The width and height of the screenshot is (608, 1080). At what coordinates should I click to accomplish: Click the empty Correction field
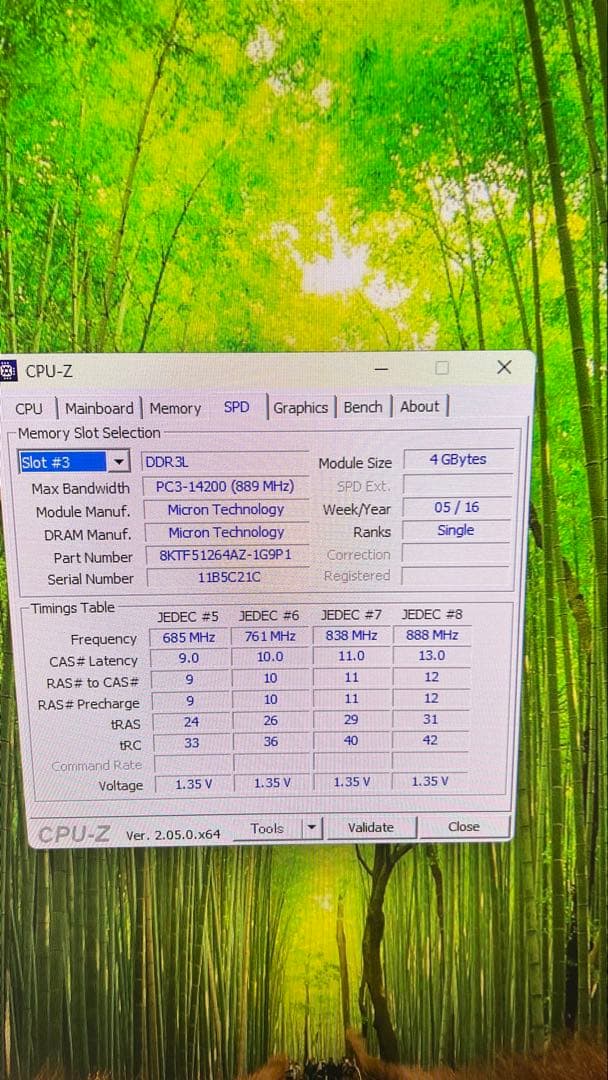pyautogui.click(x=455, y=553)
